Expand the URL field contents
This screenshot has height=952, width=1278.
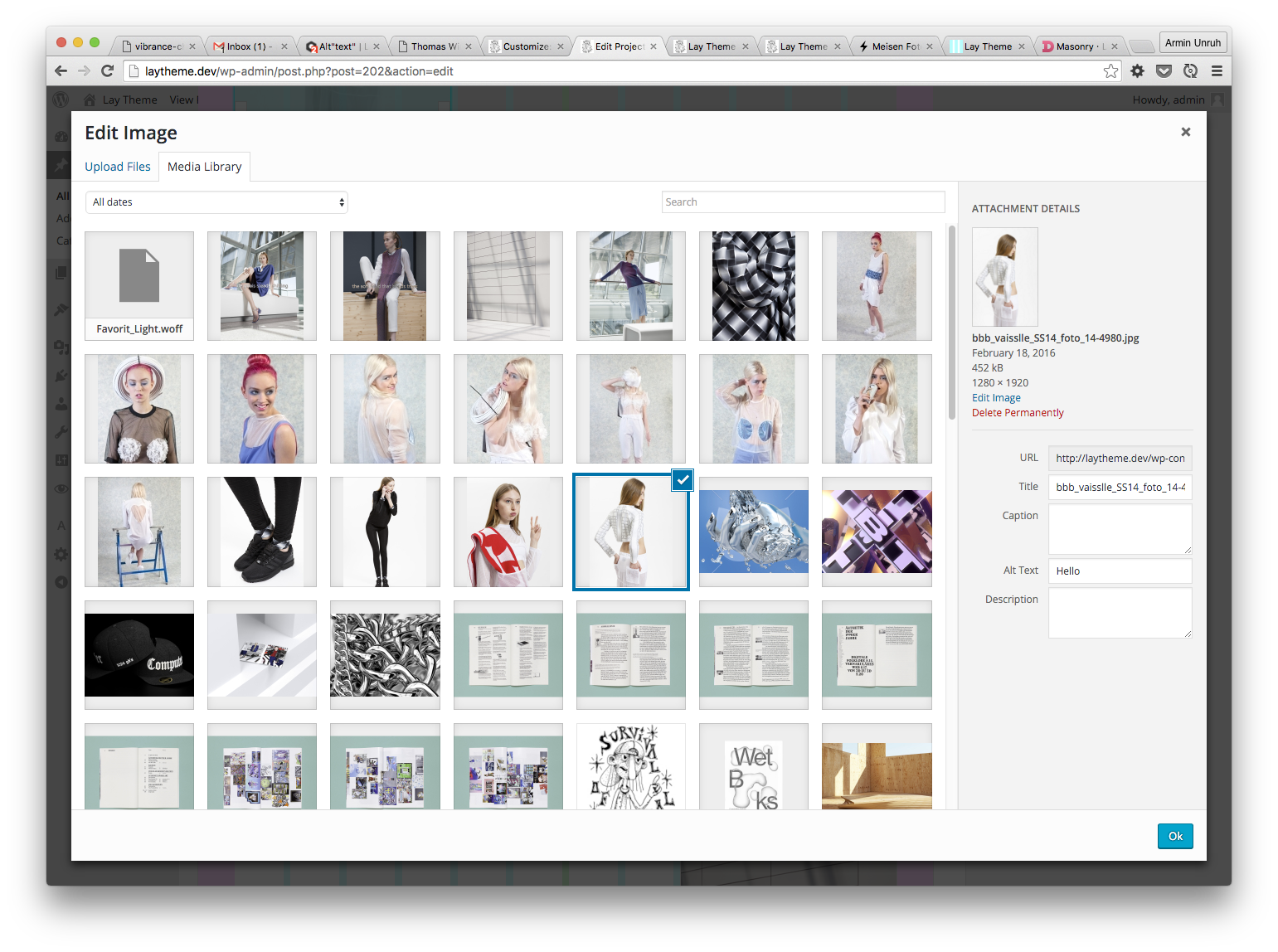tap(1120, 458)
